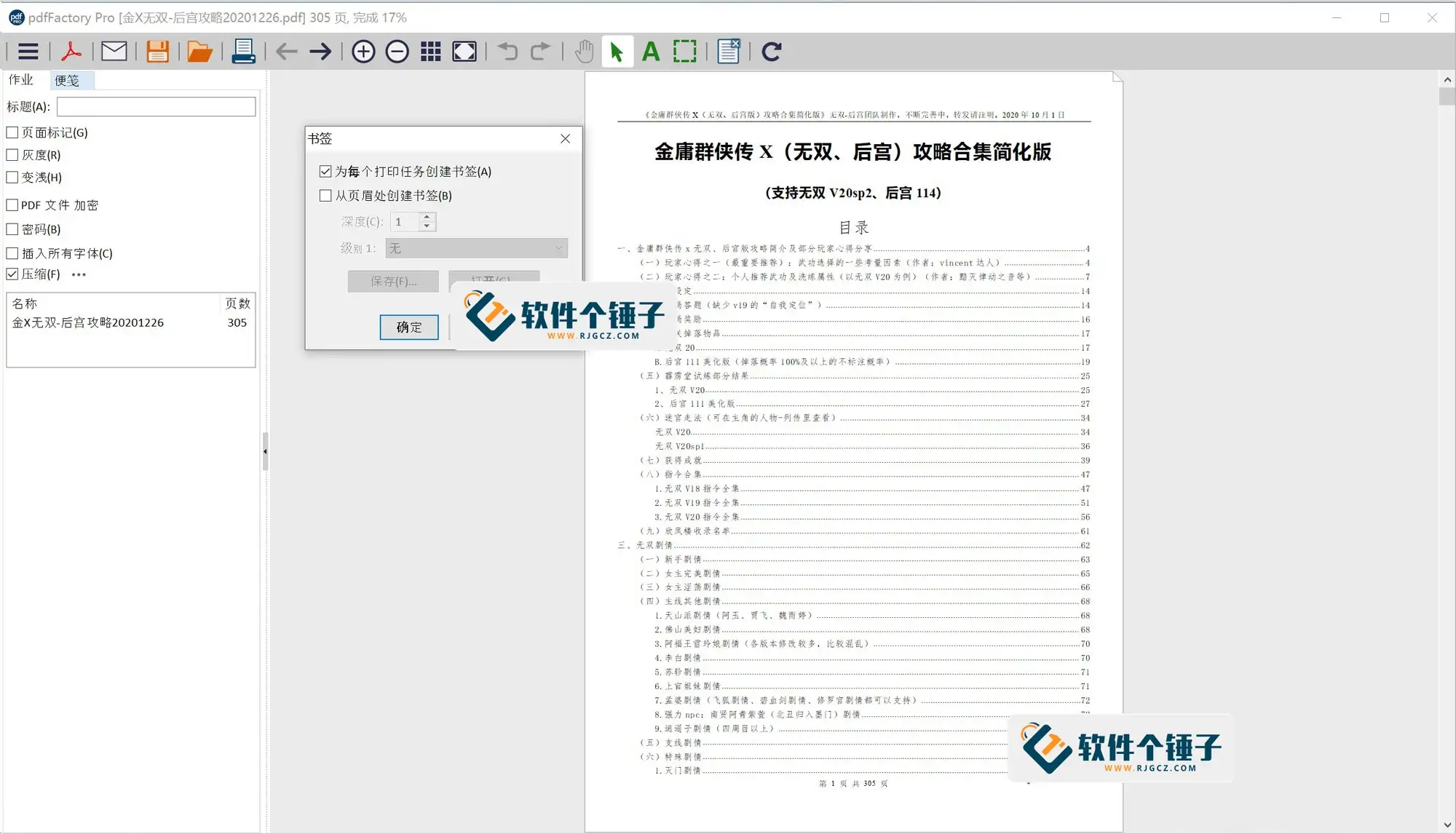Open the hamburger main menu

point(28,52)
